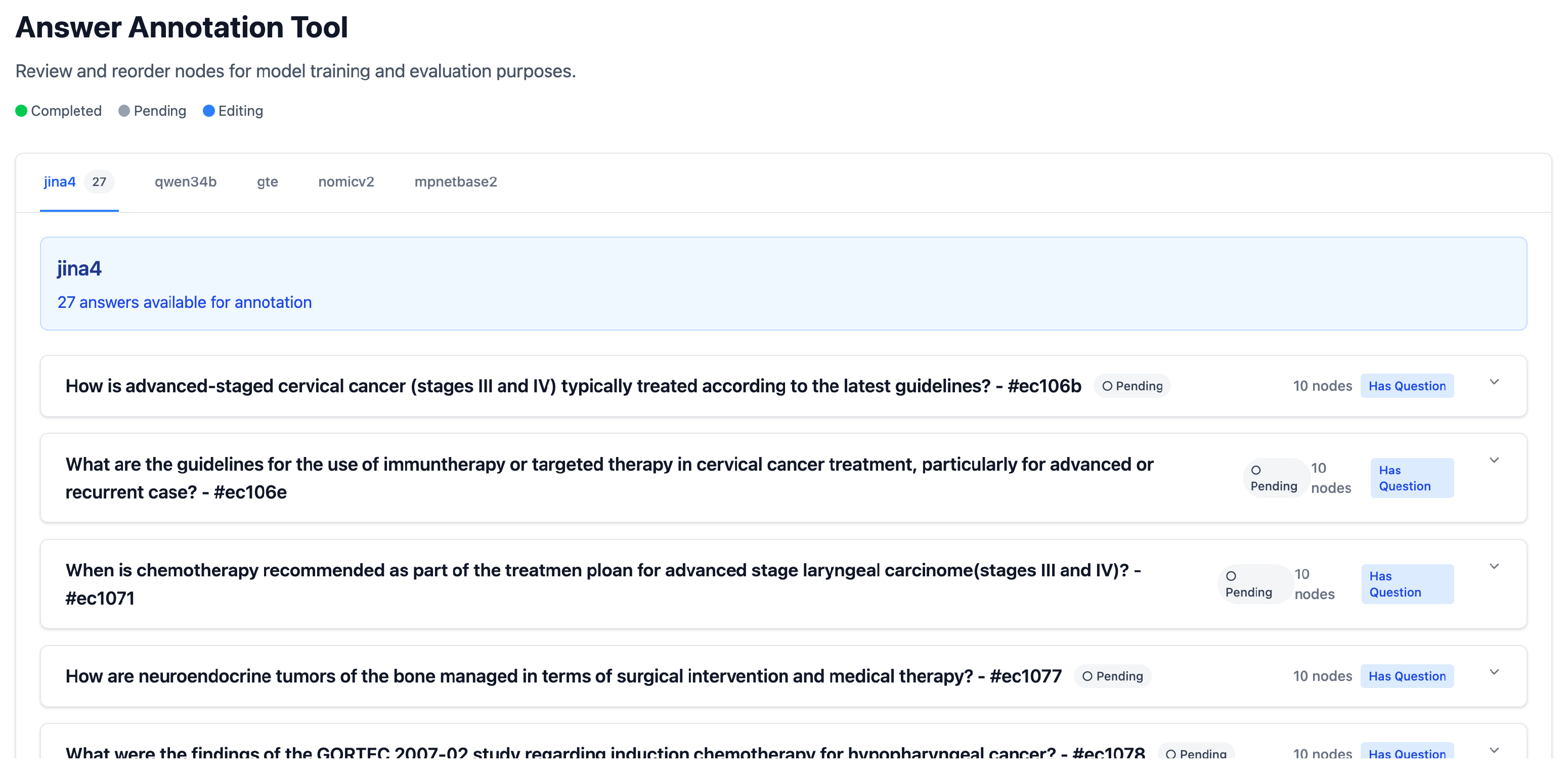This screenshot has width=1568, height=774.
Task: Click the 27 count badge on jina4
Action: pos(99,182)
